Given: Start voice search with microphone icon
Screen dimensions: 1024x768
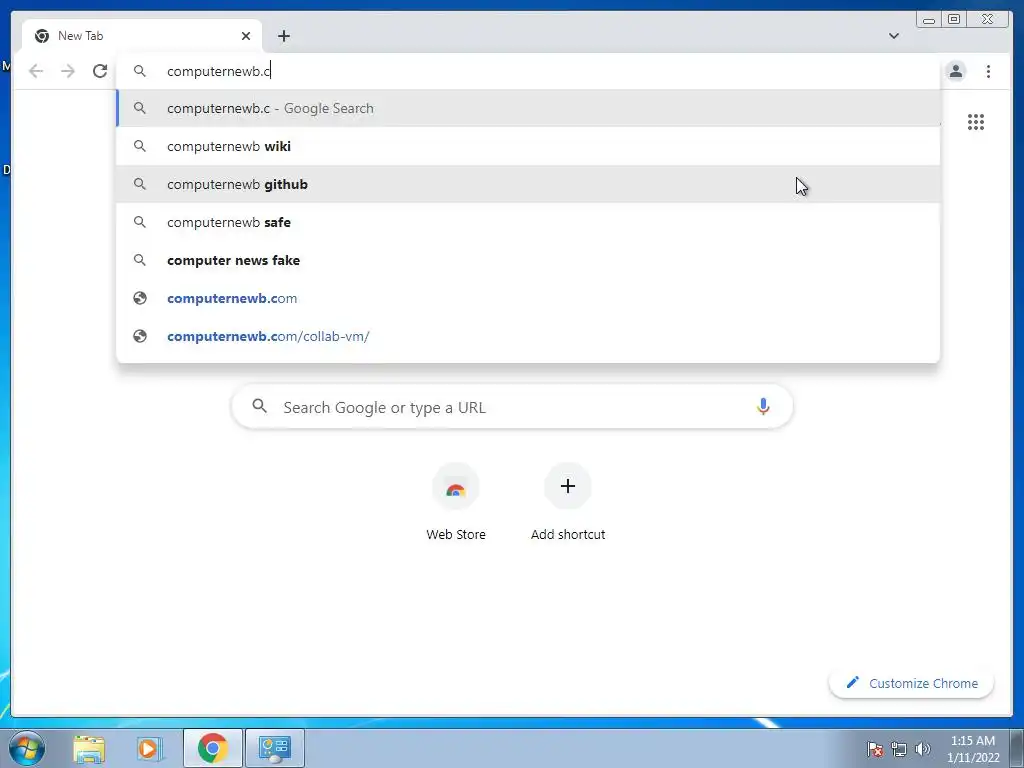Looking at the screenshot, I should 763,407.
